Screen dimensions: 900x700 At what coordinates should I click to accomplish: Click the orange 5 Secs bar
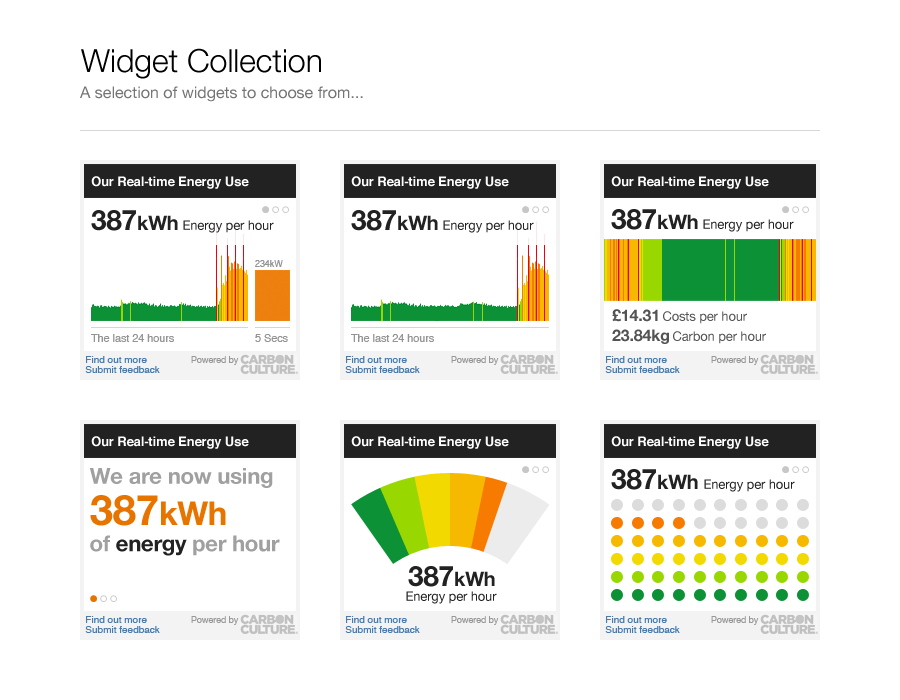272,295
